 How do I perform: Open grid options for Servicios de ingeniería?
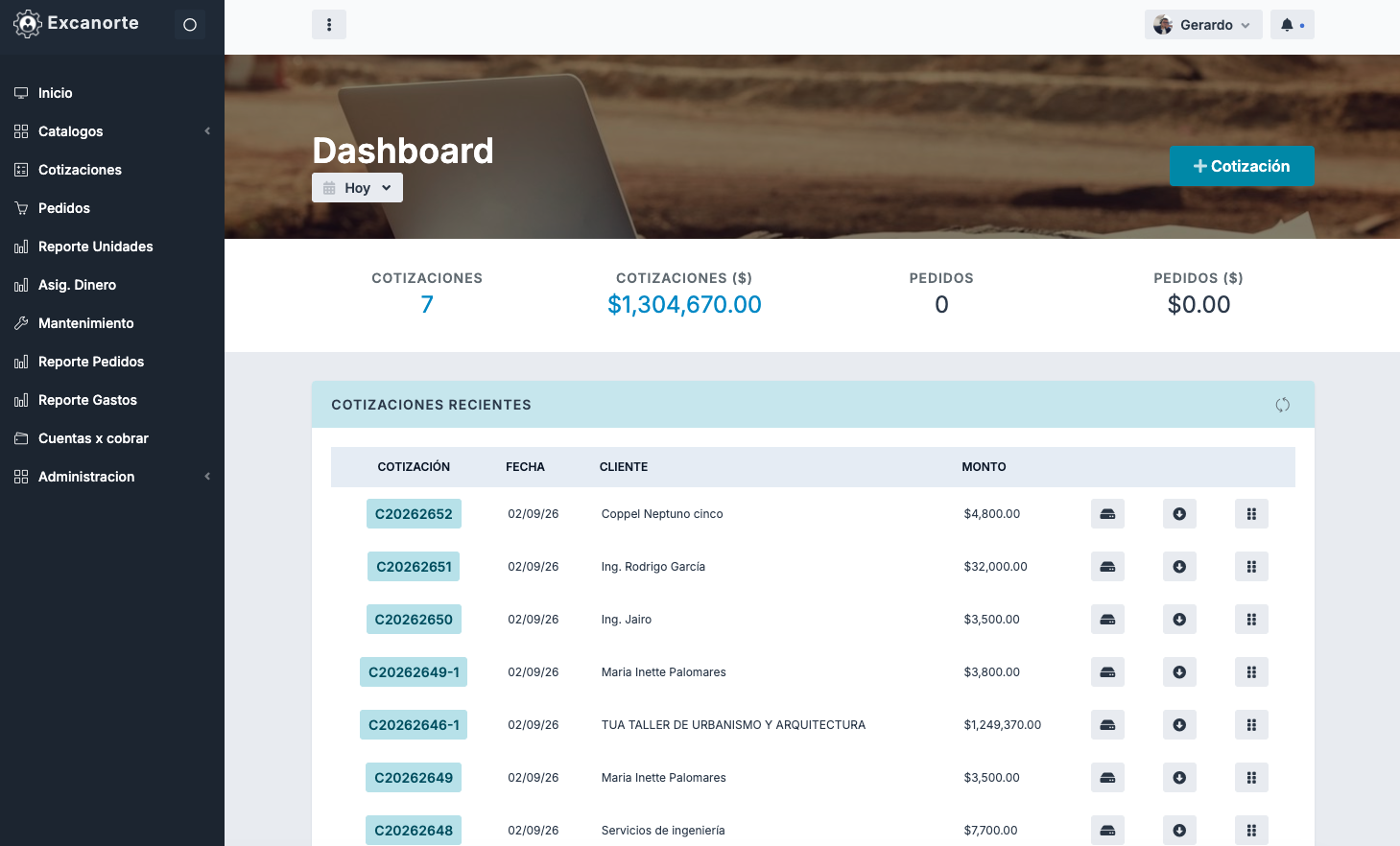tap(1251, 831)
